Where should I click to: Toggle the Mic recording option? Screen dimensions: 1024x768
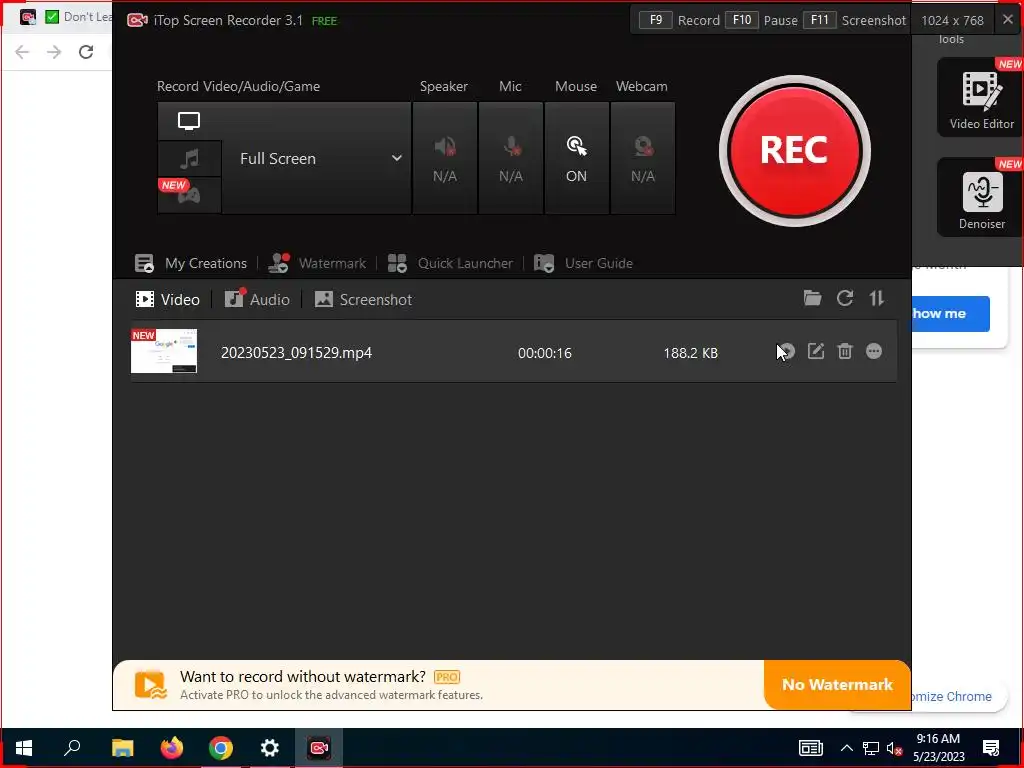[x=511, y=158]
